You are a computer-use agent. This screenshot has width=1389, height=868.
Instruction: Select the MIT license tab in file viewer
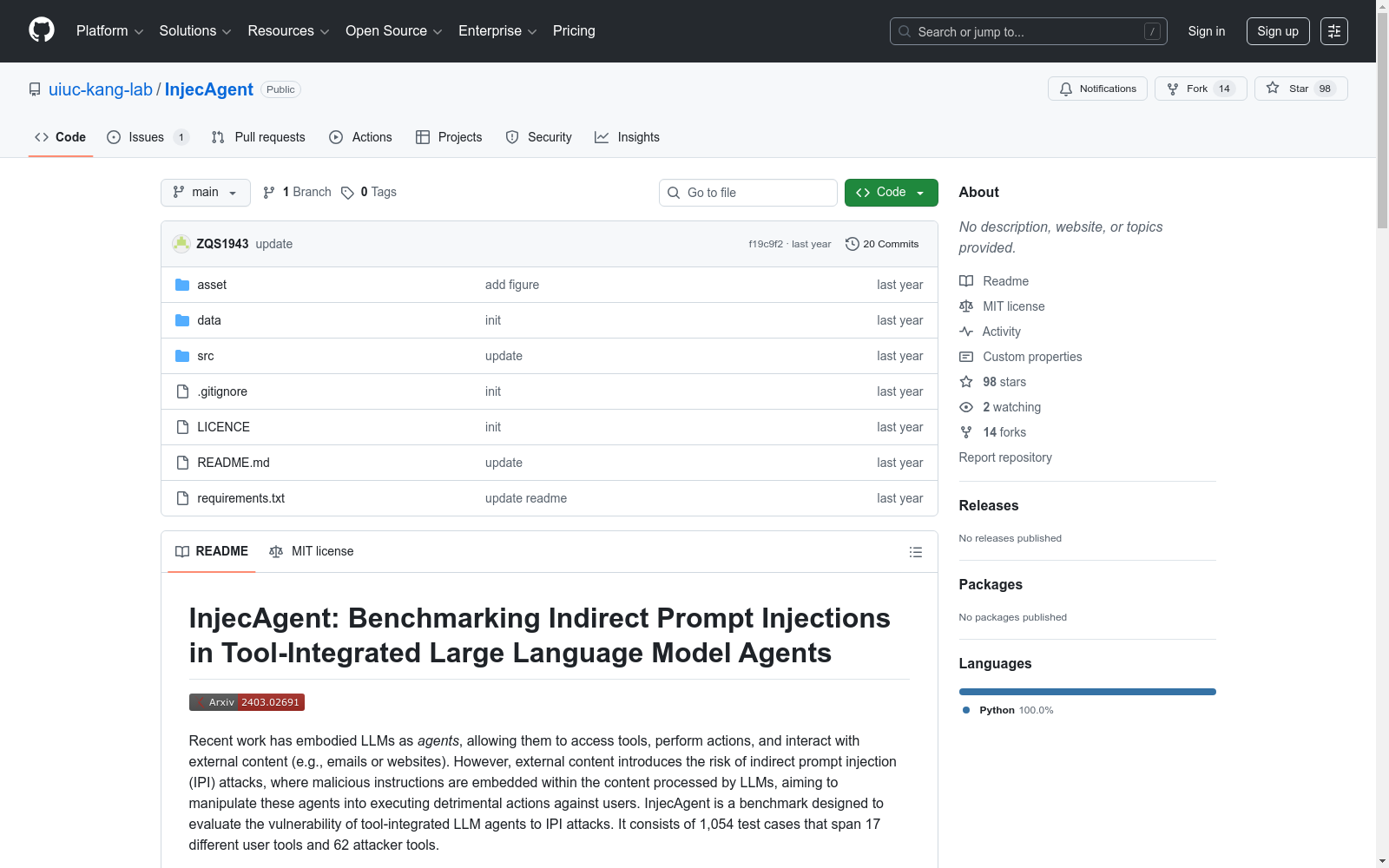pos(312,551)
